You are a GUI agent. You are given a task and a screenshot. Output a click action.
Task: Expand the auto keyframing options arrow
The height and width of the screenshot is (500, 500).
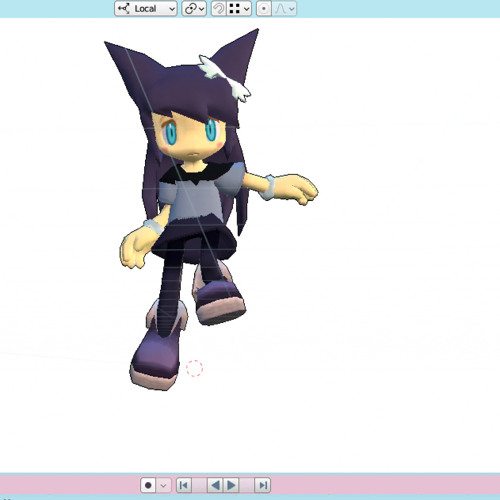[x=163, y=485]
